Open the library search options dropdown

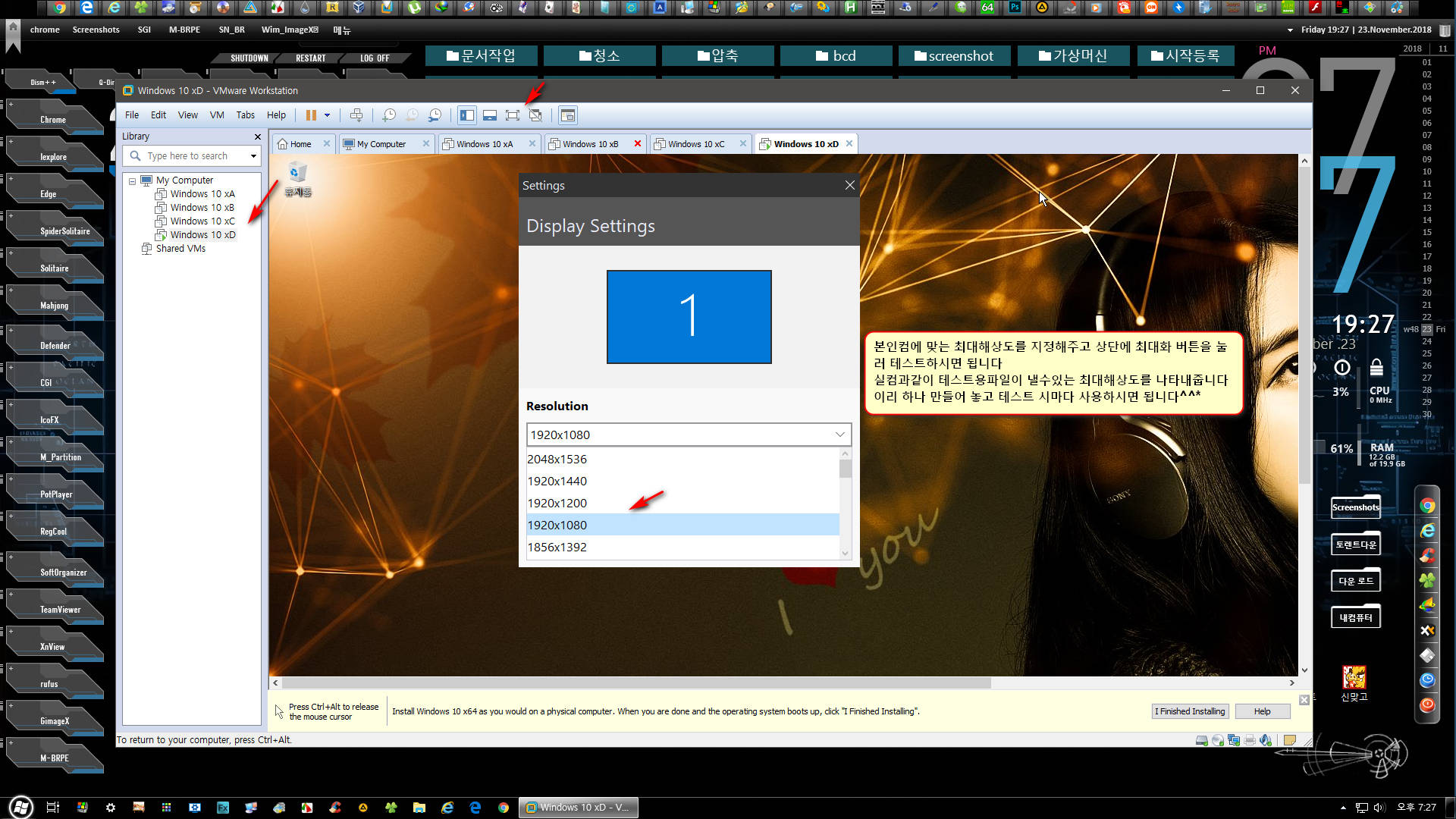click(x=253, y=156)
